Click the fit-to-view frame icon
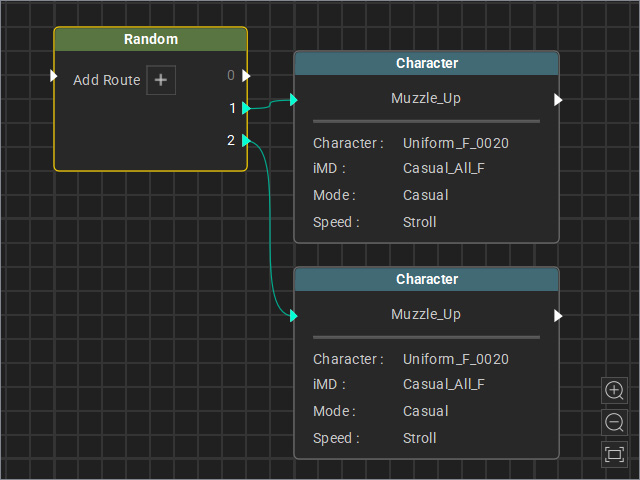640x480 pixels. [x=614, y=454]
